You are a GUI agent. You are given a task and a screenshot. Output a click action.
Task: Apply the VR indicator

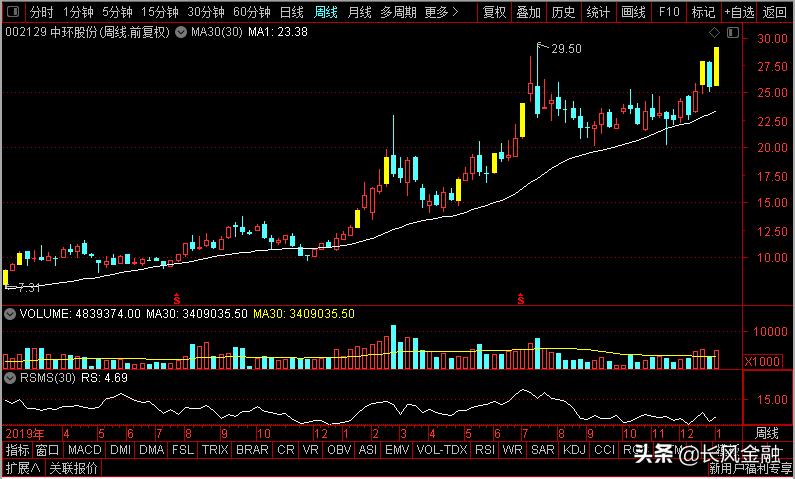coord(310,450)
